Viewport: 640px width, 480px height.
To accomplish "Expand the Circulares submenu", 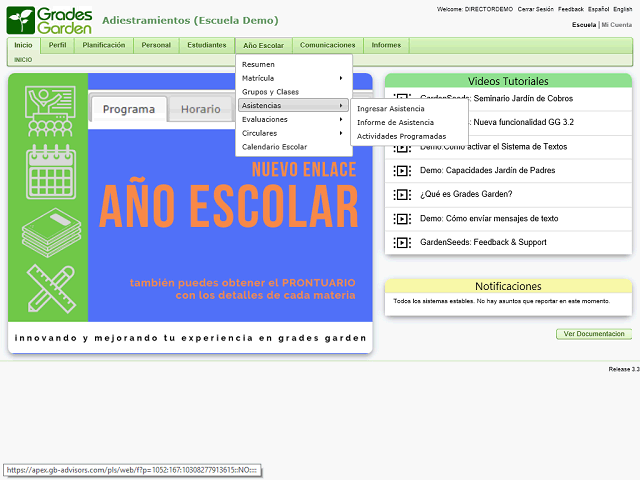I will tap(293, 133).
